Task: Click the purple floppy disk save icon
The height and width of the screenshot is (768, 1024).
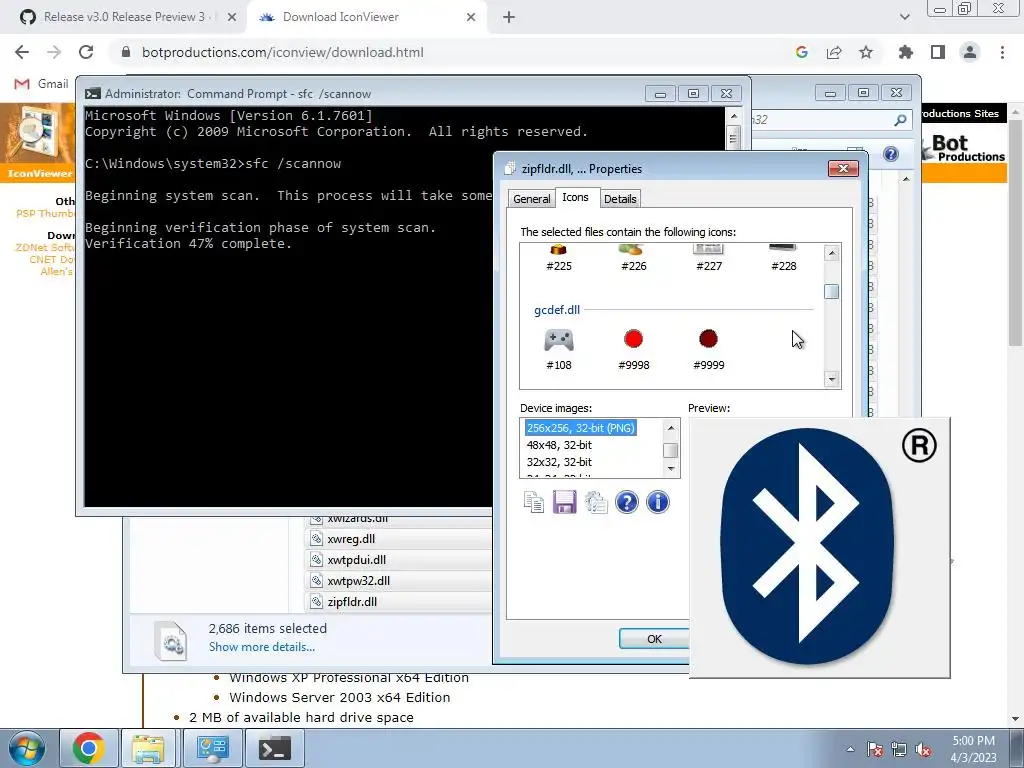Action: [x=564, y=502]
